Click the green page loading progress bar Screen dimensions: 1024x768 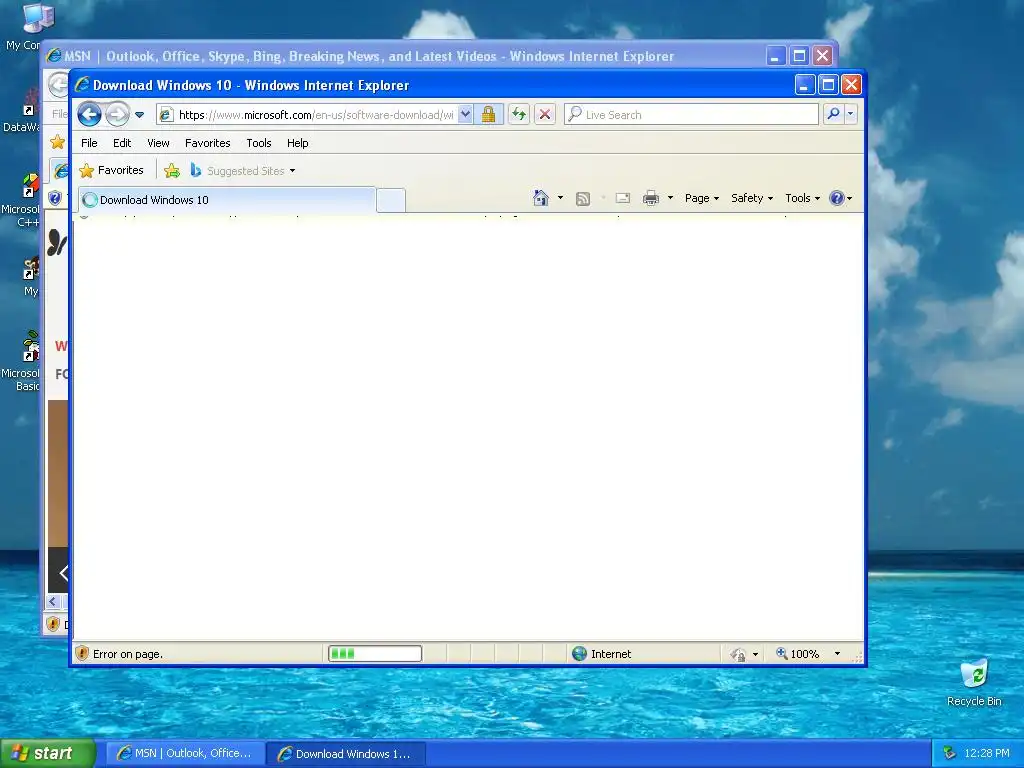click(375, 653)
